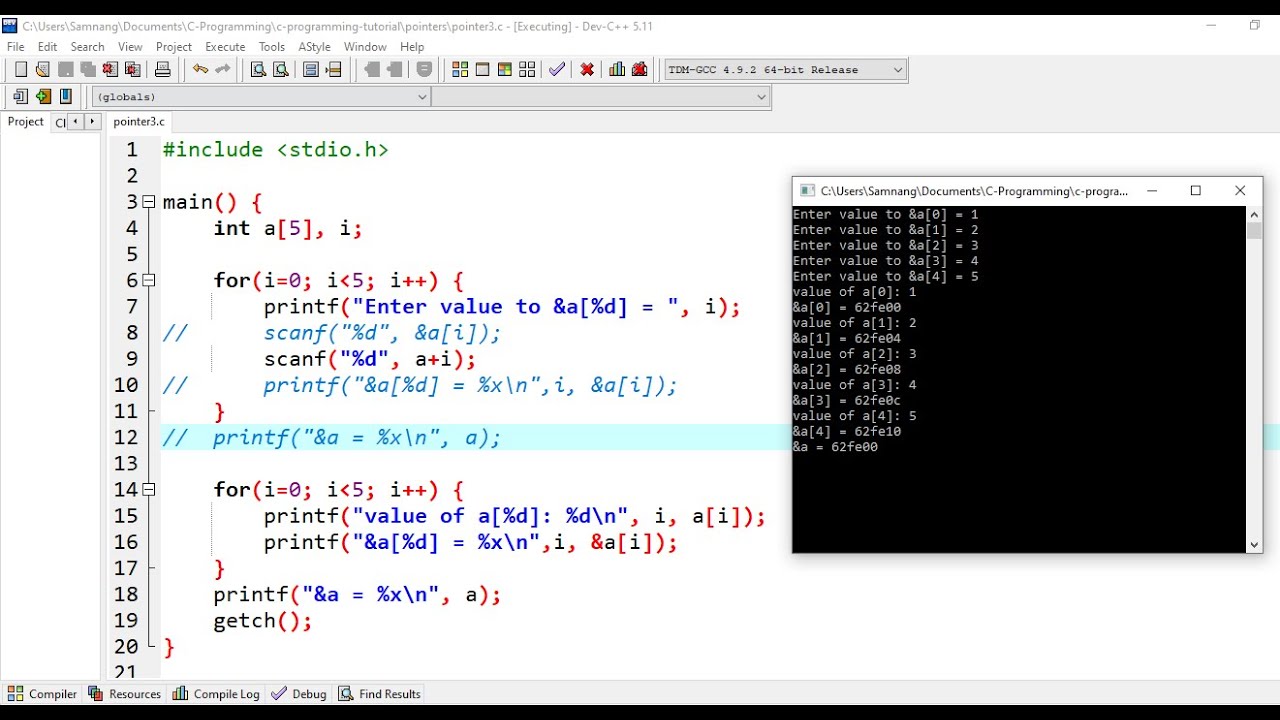The image size is (1280, 720).
Task: Open the File menu
Action: pyautogui.click(x=15, y=47)
